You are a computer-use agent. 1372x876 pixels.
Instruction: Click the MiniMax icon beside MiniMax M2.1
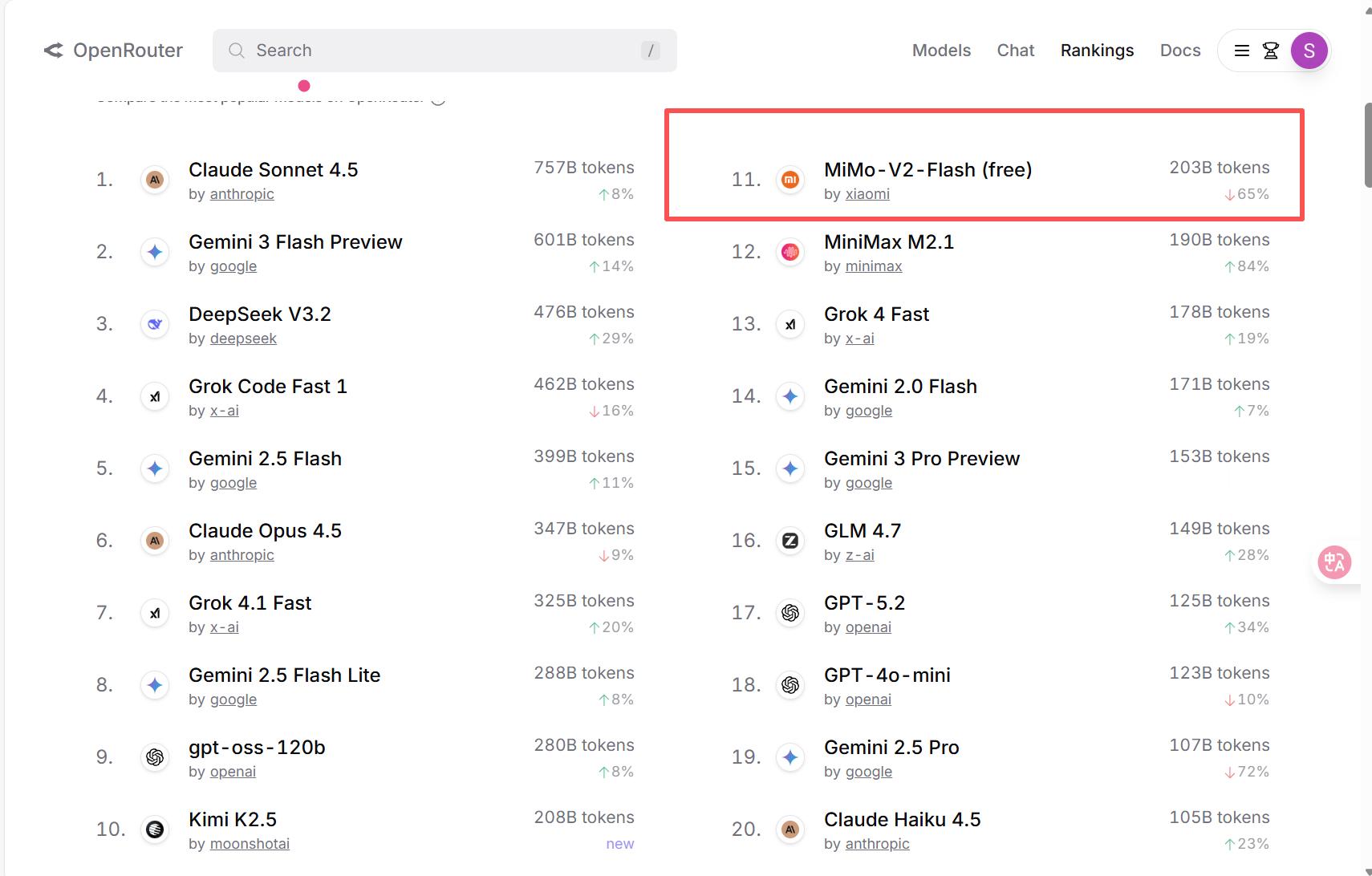[x=790, y=252]
